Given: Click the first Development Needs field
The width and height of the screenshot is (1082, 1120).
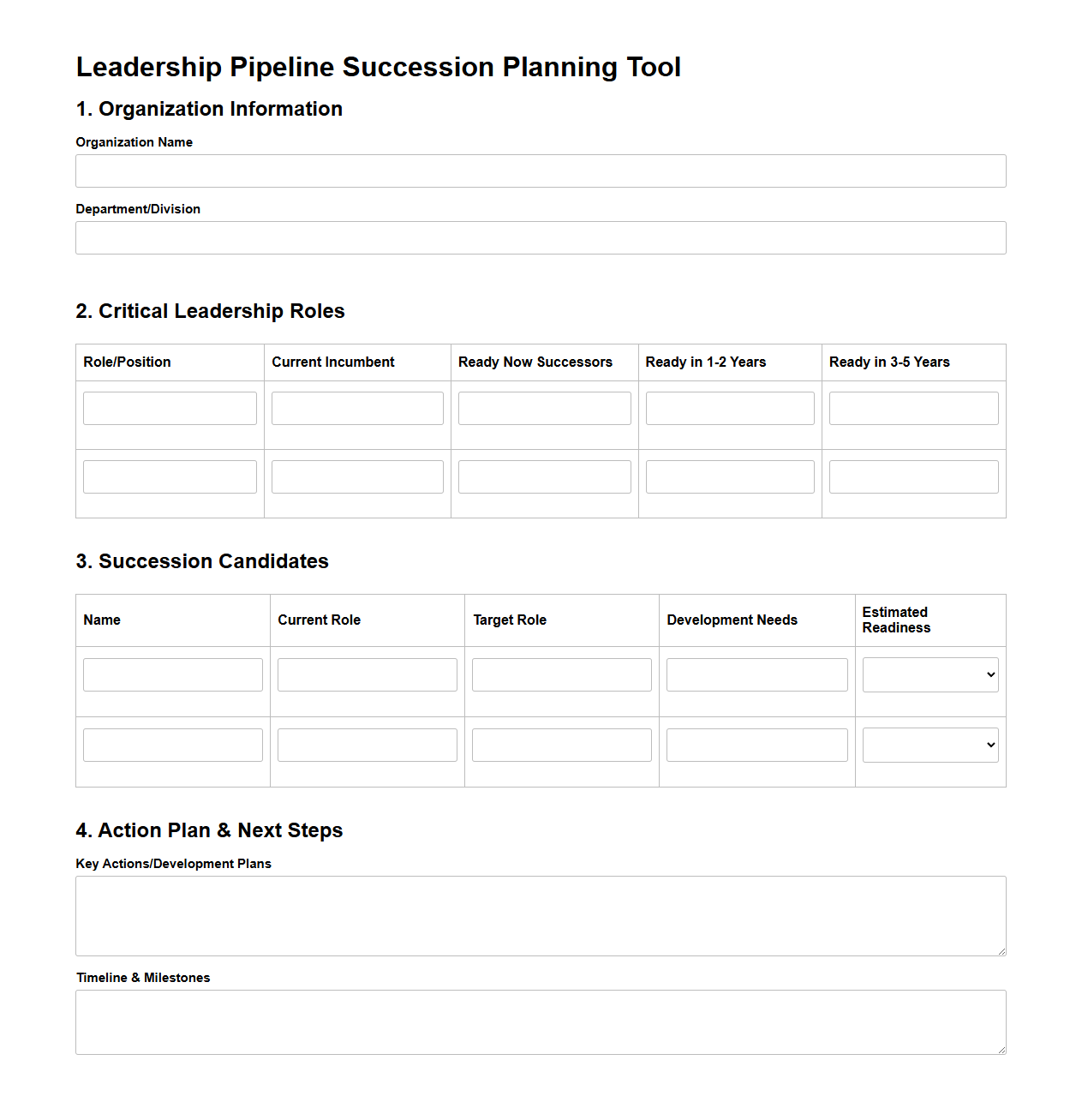Looking at the screenshot, I should pos(756,674).
